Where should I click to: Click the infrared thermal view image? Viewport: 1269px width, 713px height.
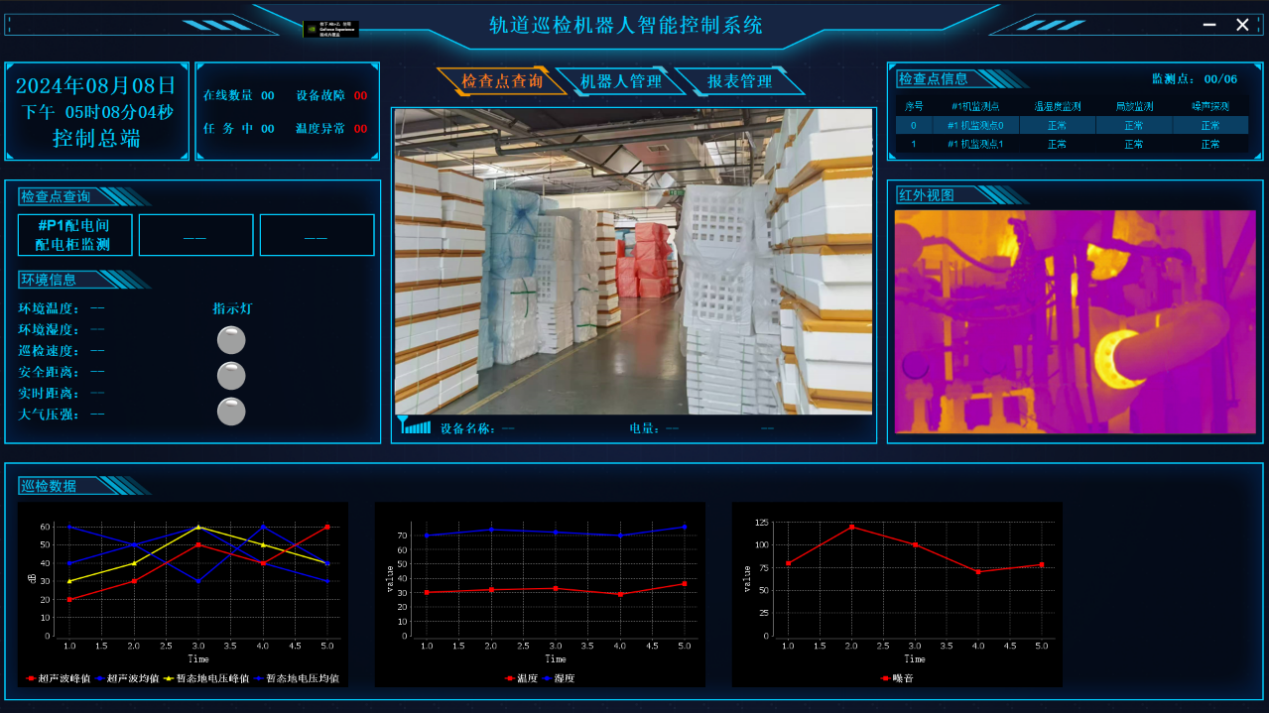[1075, 321]
